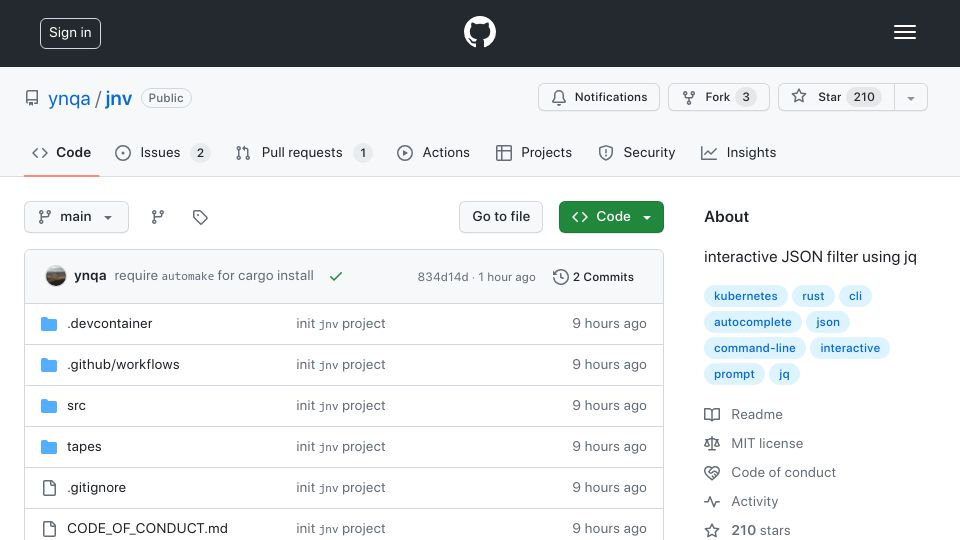Select the rust topic tag
The width and height of the screenshot is (960, 540).
[x=813, y=296]
